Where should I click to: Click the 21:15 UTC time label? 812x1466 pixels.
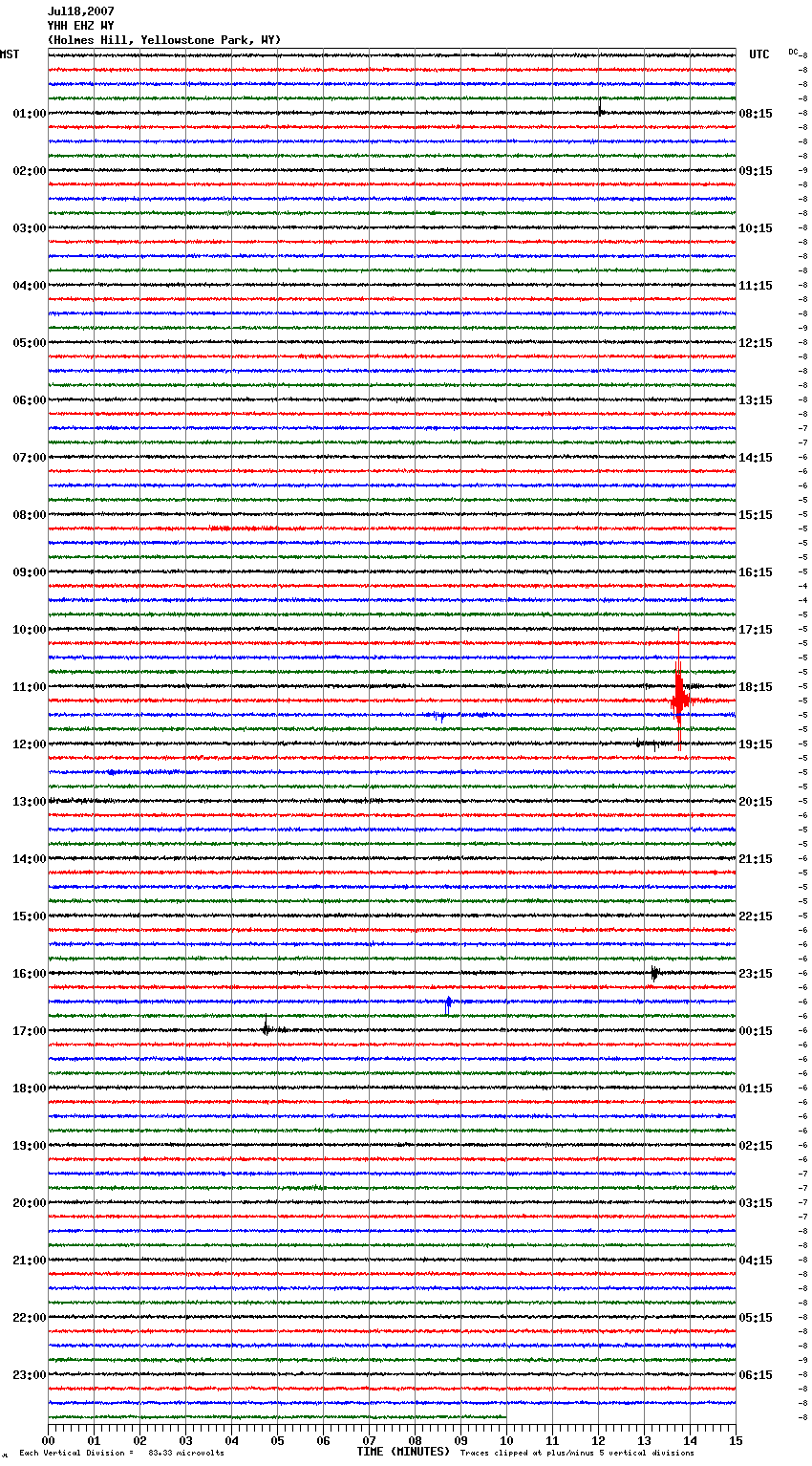(x=756, y=859)
